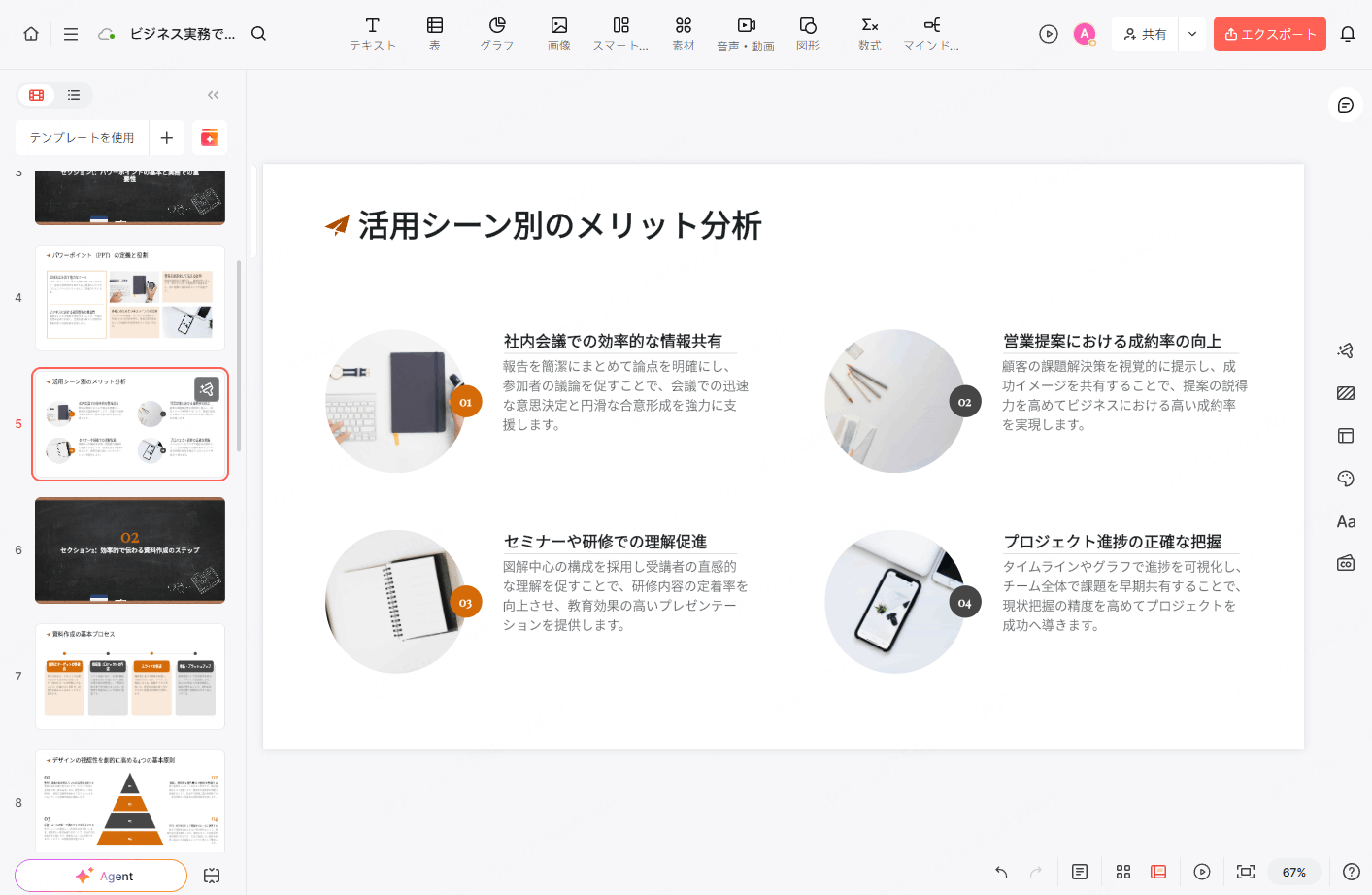The height and width of the screenshot is (895, 1372).
Task: Insert an 画像 image
Action: (559, 34)
